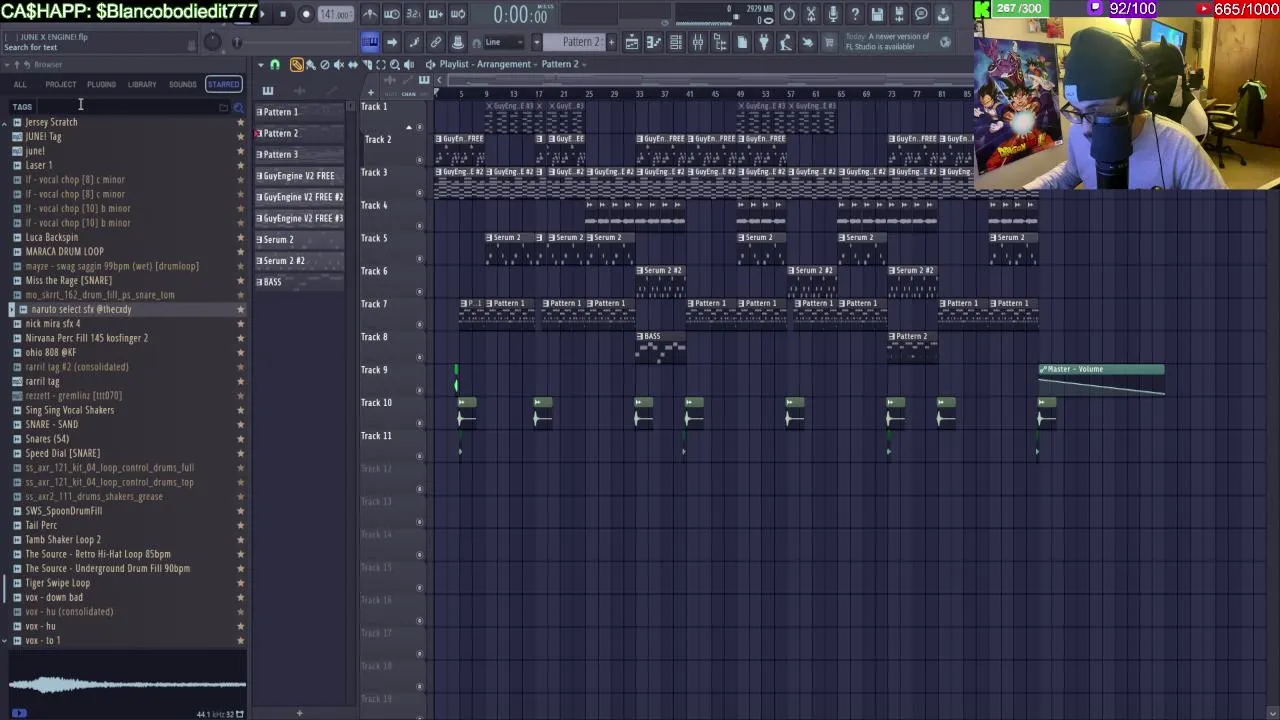Switch to the PLUGINS browser tab
The image size is (1280, 720).
click(x=101, y=85)
